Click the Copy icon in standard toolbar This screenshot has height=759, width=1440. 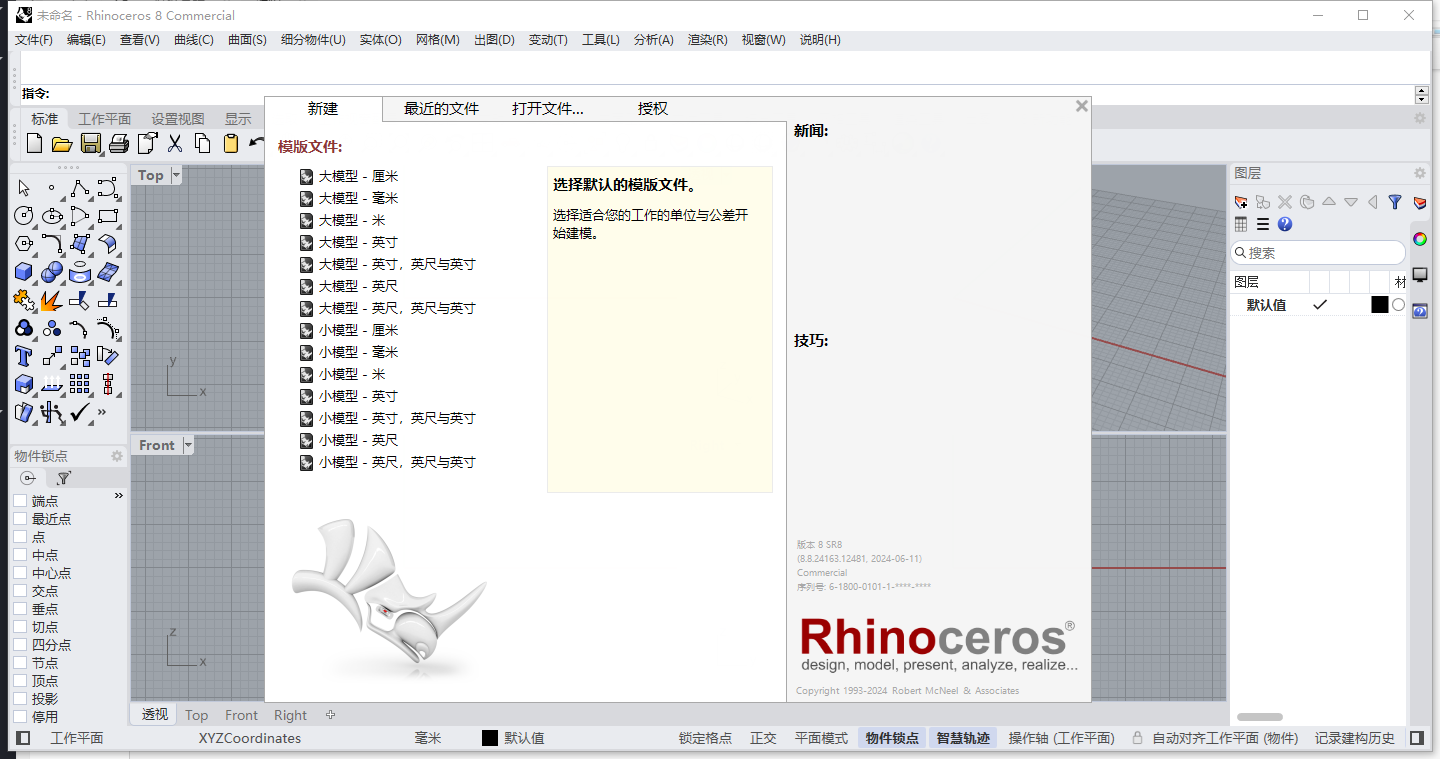point(203,143)
